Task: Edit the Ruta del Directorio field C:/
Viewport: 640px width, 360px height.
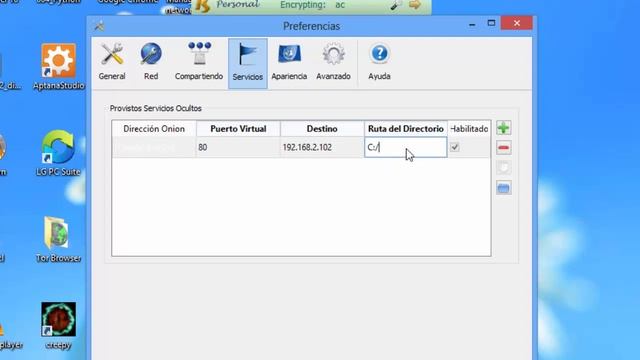Action: tap(405, 147)
